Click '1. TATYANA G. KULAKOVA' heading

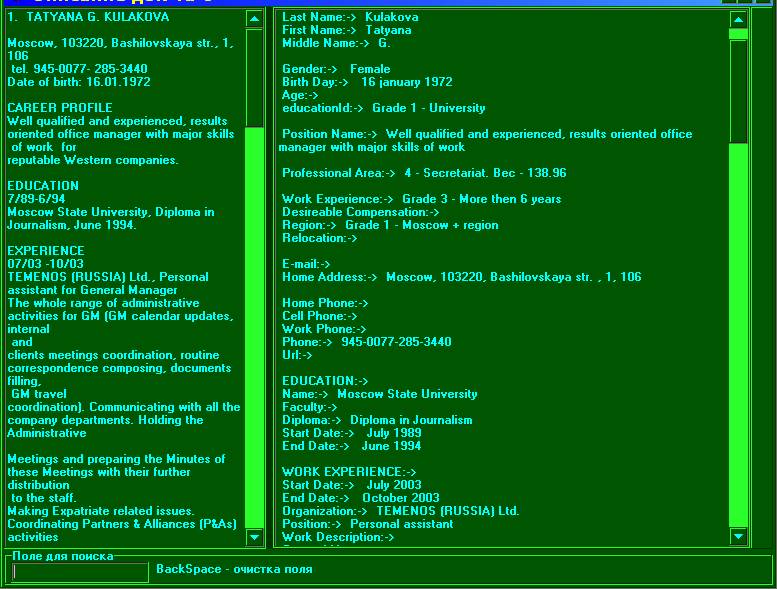pos(88,17)
